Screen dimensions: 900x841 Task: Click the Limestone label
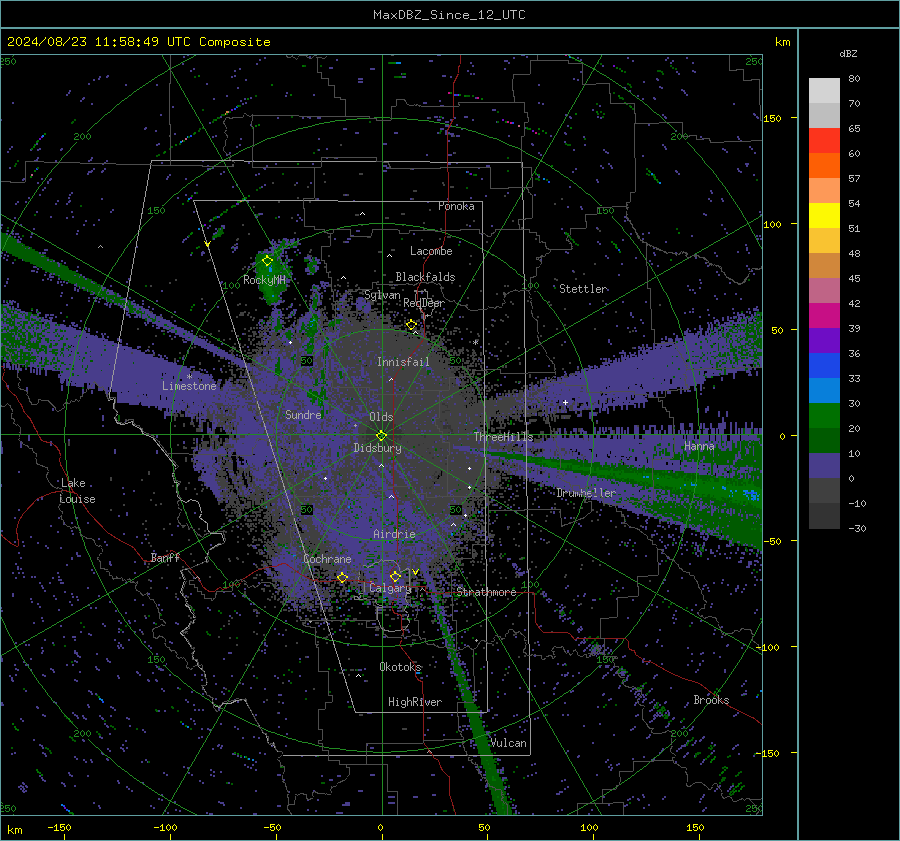189,386
